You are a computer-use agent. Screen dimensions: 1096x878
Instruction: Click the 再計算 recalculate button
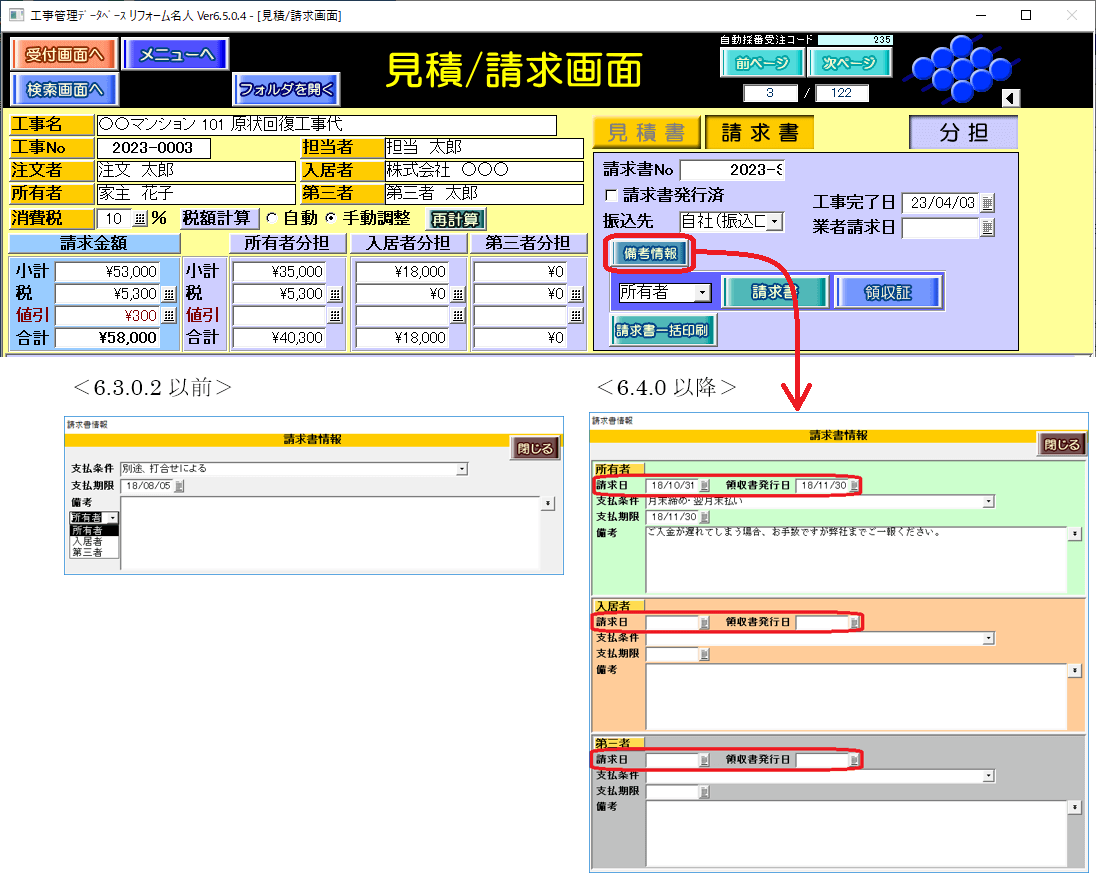pyautogui.click(x=456, y=219)
